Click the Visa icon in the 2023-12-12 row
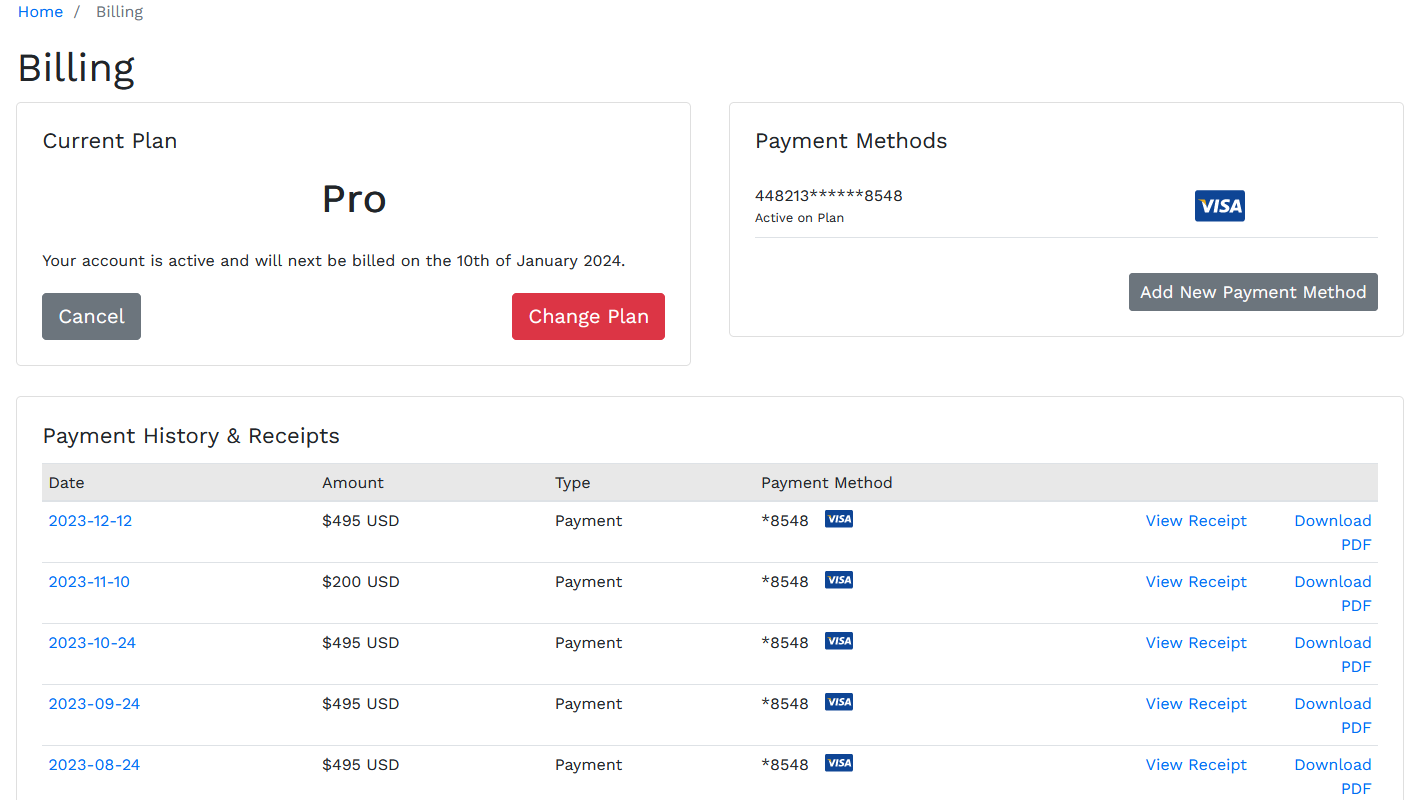Image resolution: width=1411 pixels, height=800 pixels. [839, 519]
